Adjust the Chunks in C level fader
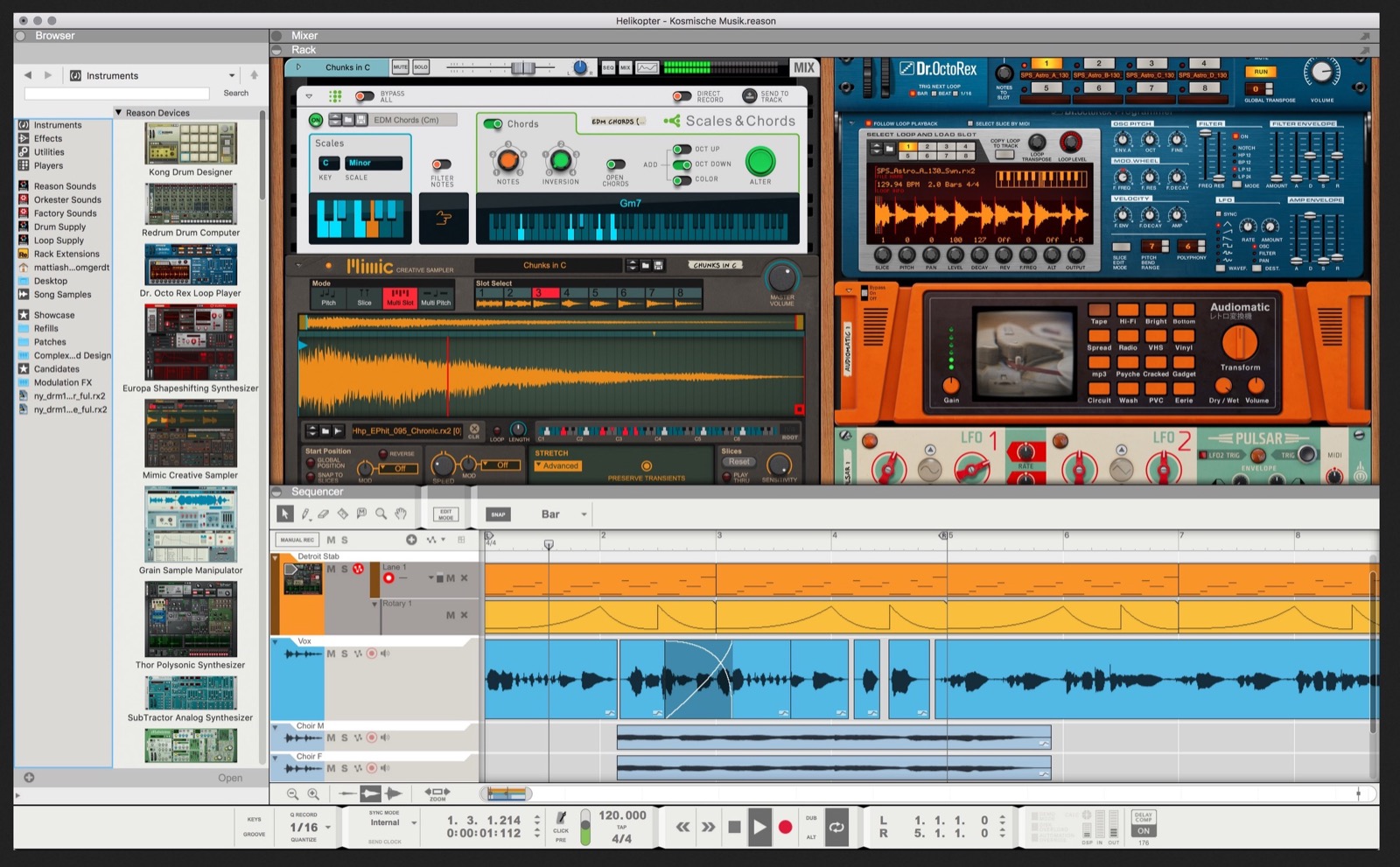 (522, 67)
